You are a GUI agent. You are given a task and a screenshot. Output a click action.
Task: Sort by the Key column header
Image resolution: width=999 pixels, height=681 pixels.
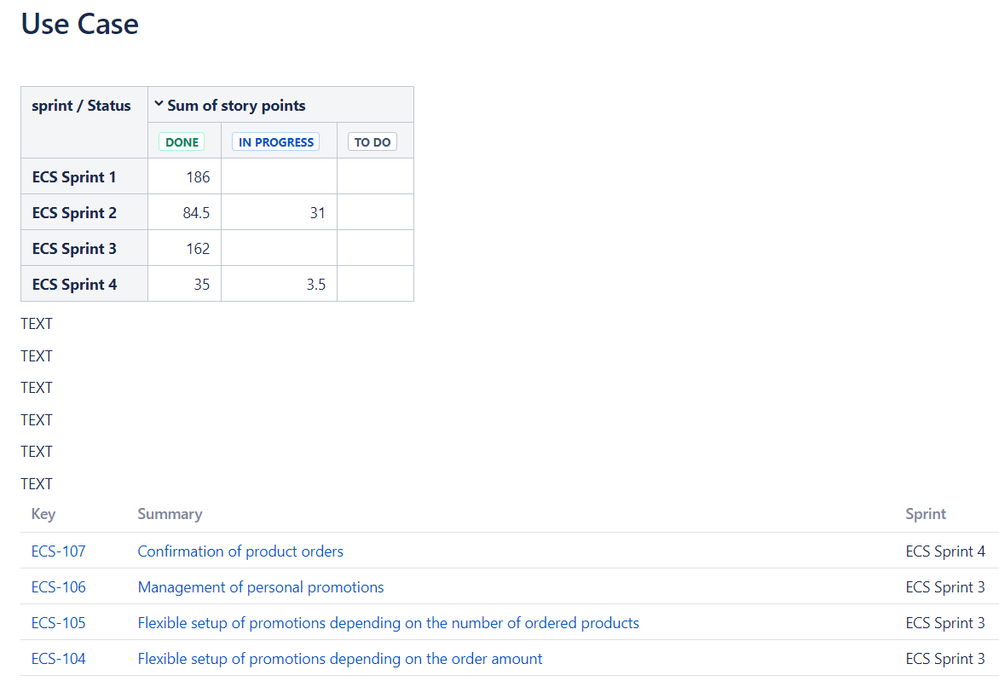pos(43,514)
